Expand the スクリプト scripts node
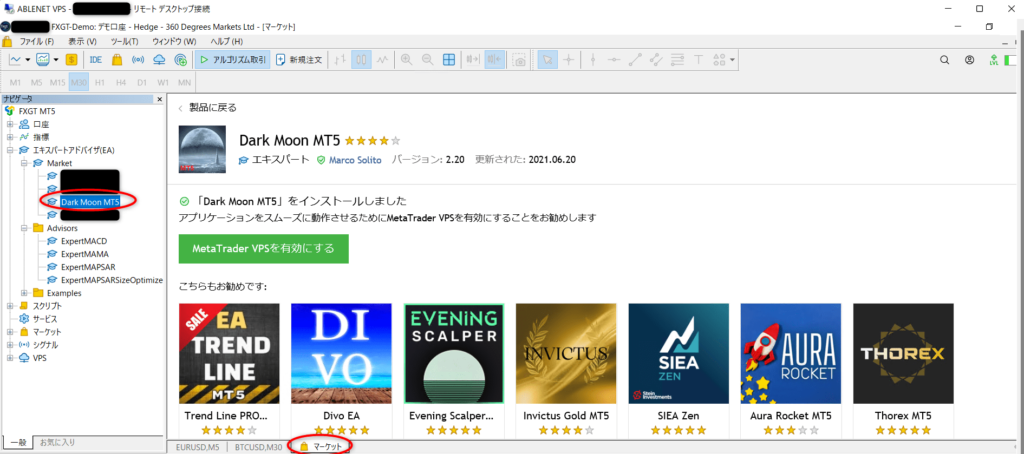Screen dimensions: 1024x454 click(10, 306)
